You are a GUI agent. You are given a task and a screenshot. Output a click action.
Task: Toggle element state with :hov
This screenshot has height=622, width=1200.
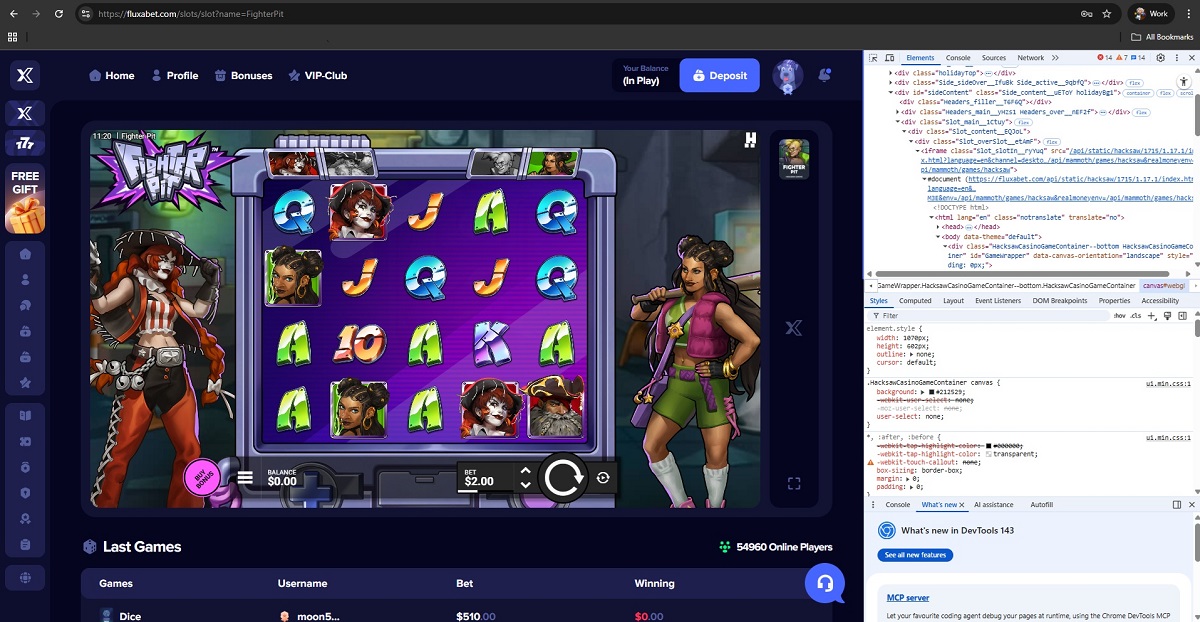pyautogui.click(x=1119, y=316)
